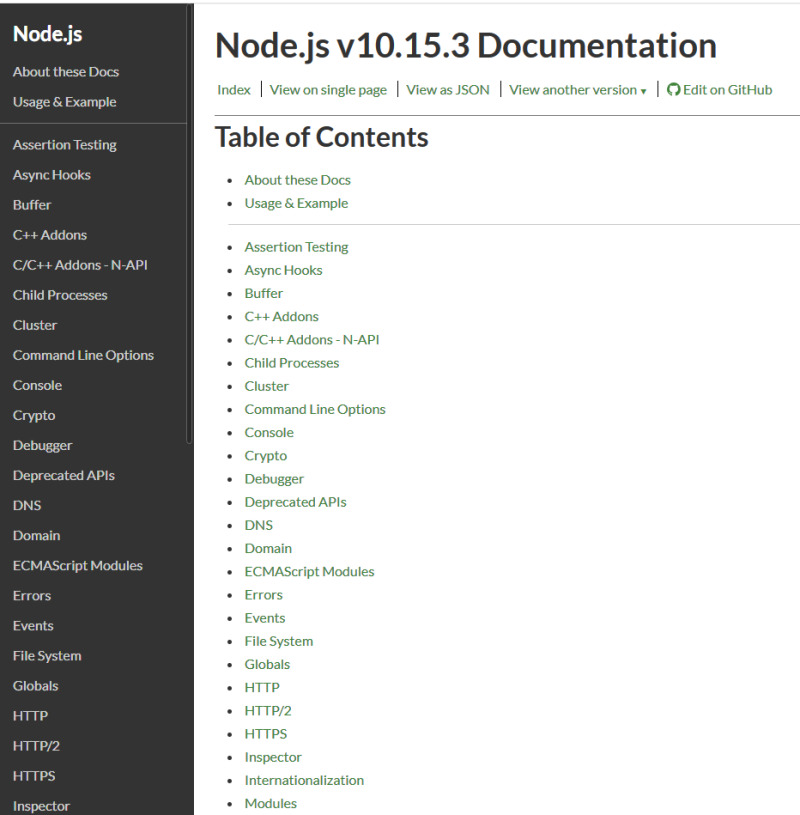Click View on single page link
Viewport: 800px width, 815px height.
point(328,90)
